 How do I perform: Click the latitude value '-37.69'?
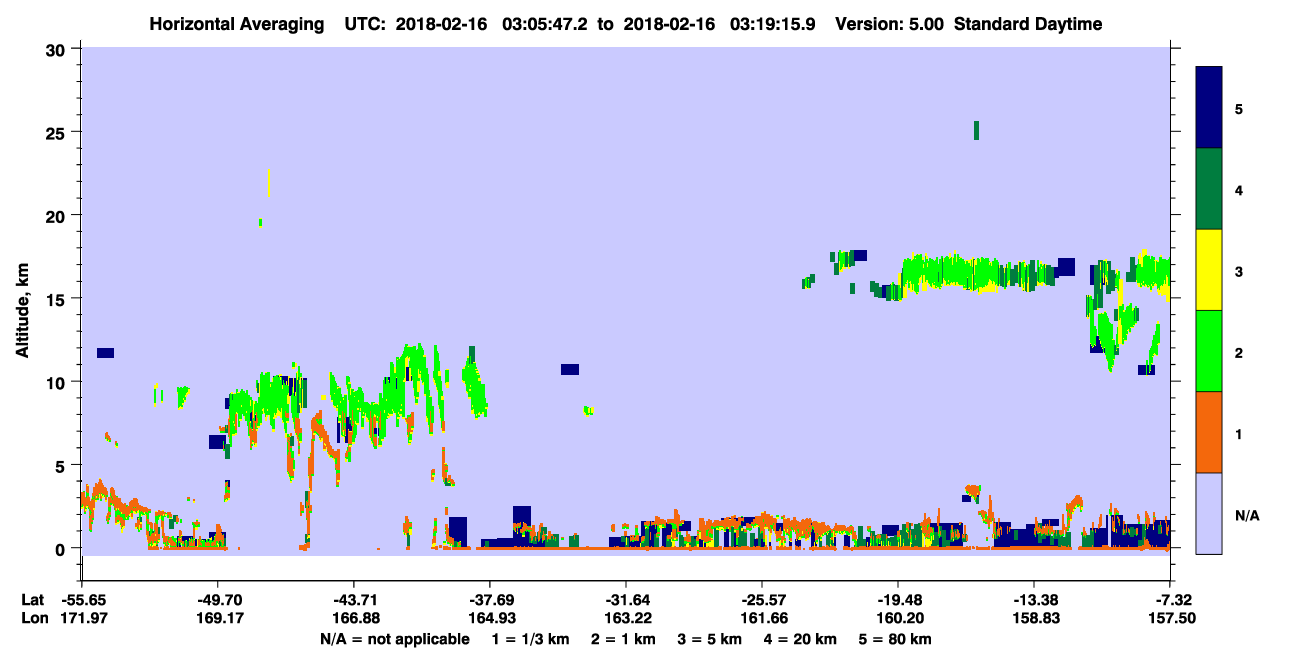490,600
